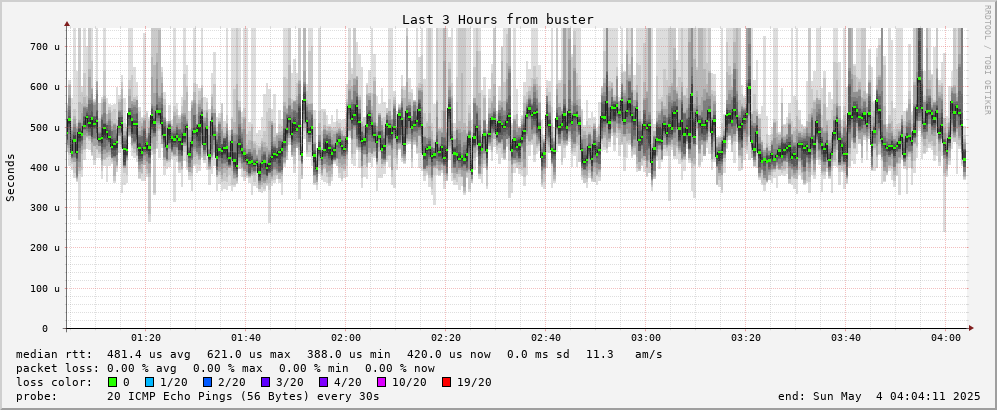
Task: Click the 03:20 time axis label
Action: coord(746,338)
